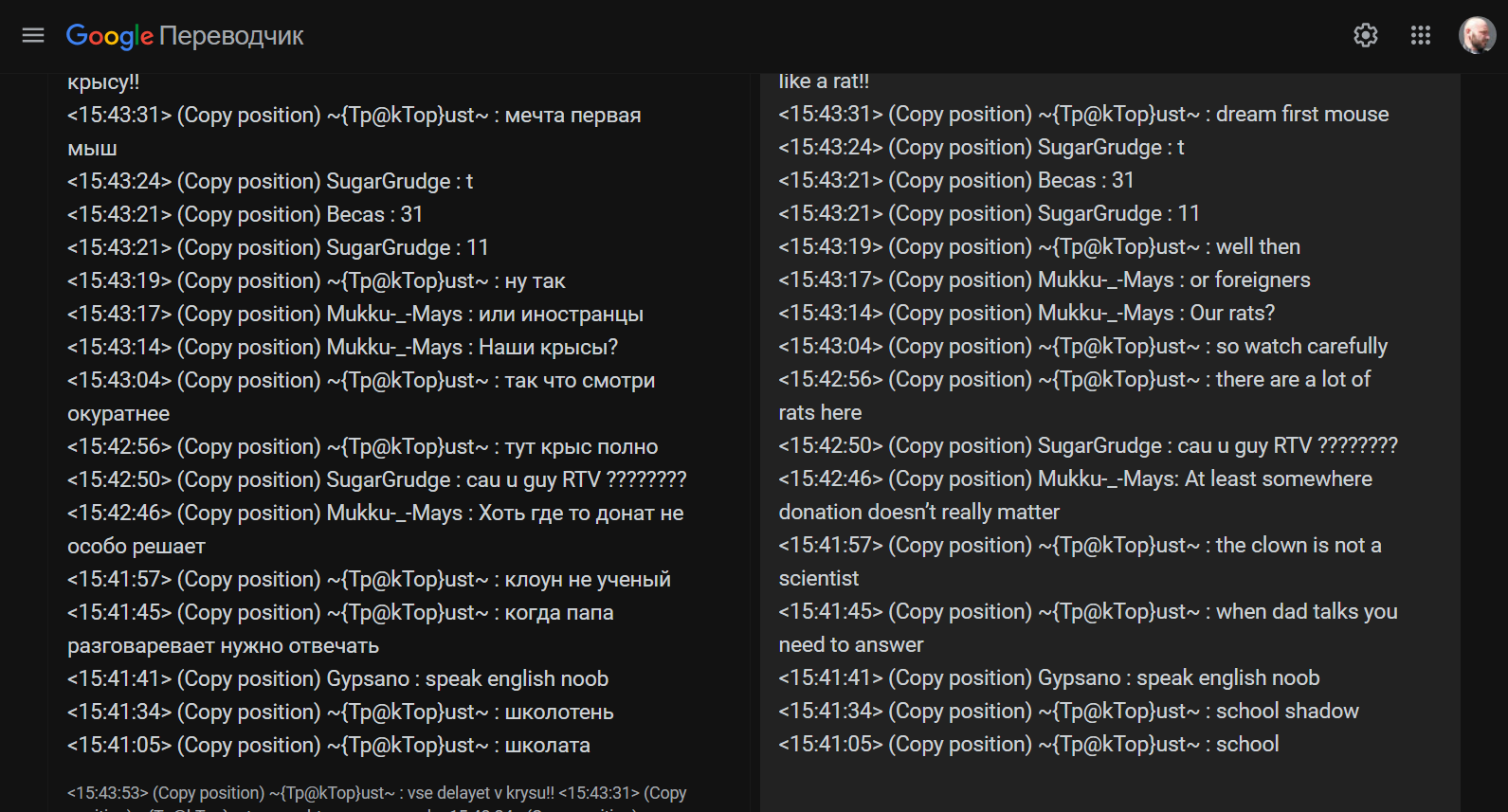Click the account profile avatar
The height and width of the screenshot is (812, 1508).
tap(1476, 36)
